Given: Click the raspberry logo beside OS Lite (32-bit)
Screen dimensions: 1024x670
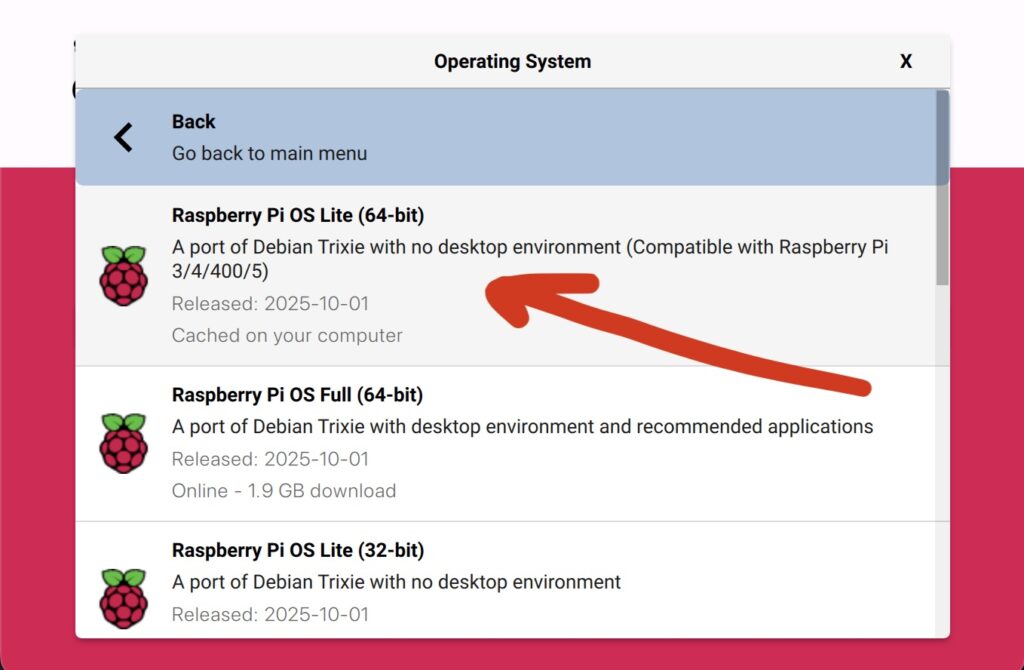Looking at the screenshot, I should pyautogui.click(x=123, y=599).
